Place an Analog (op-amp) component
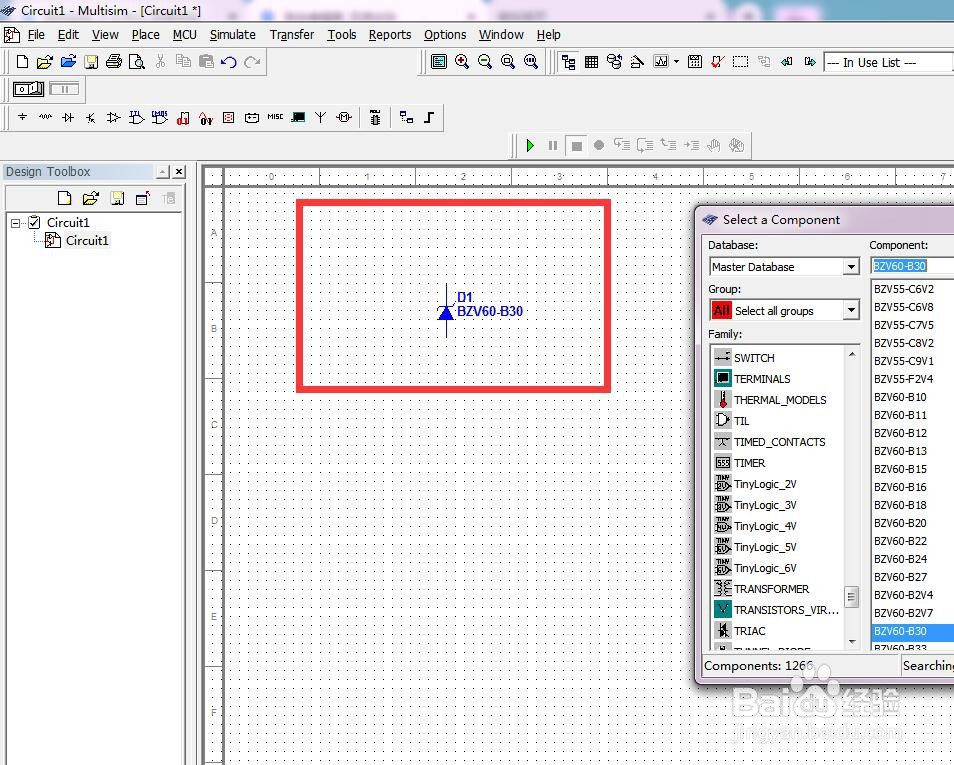Viewport: 954px width, 765px height. (x=113, y=117)
